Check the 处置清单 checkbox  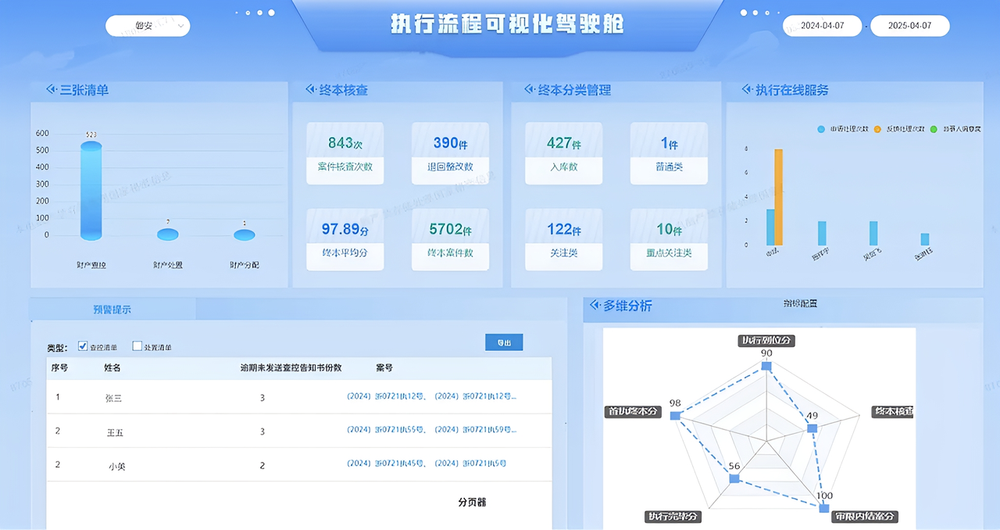pyautogui.click(x=137, y=346)
